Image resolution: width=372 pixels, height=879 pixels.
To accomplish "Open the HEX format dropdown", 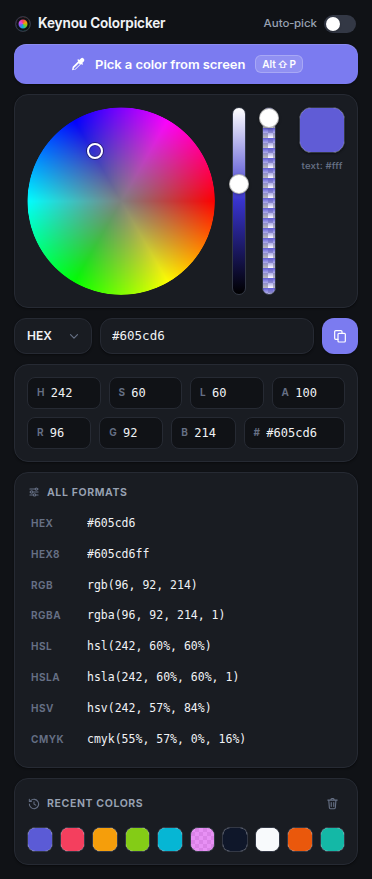I will (x=53, y=336).
